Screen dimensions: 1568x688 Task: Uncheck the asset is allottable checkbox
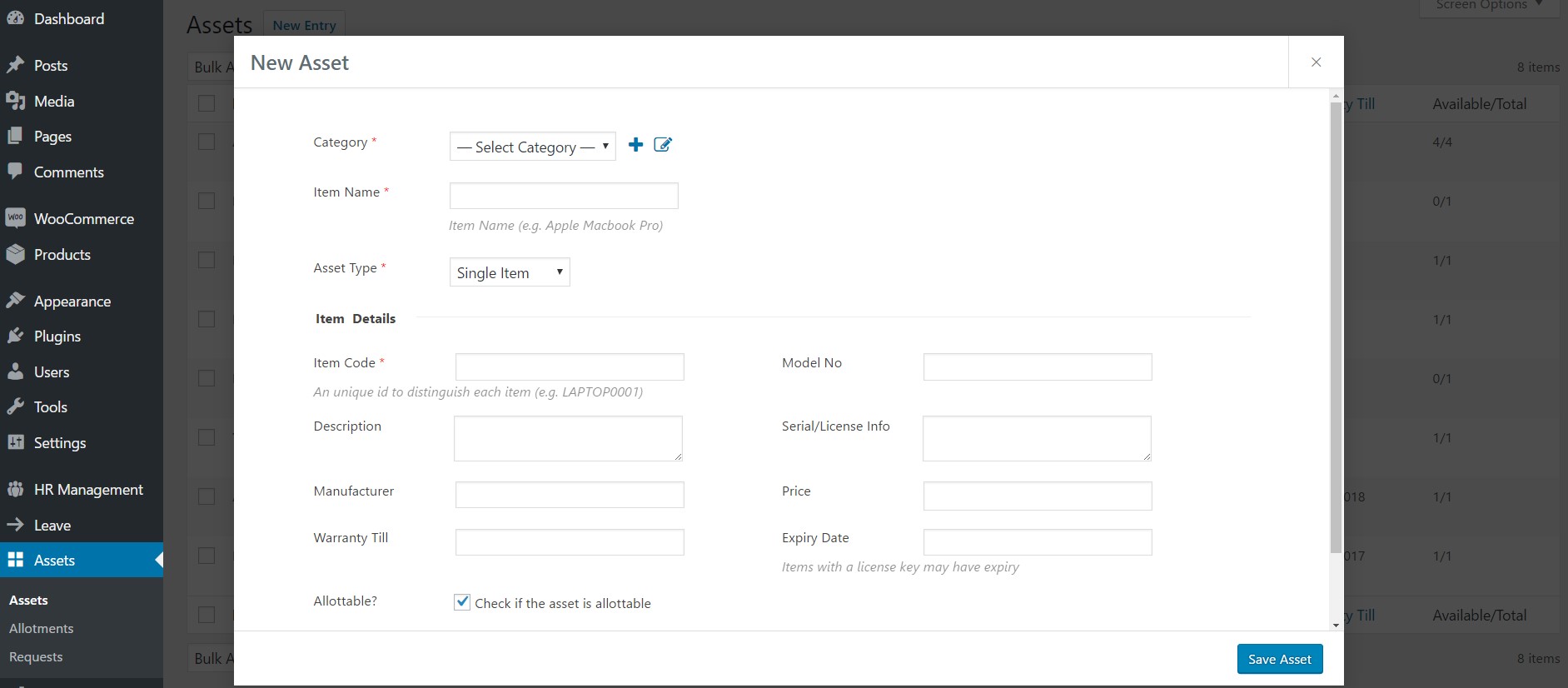[x=462, y=602]
